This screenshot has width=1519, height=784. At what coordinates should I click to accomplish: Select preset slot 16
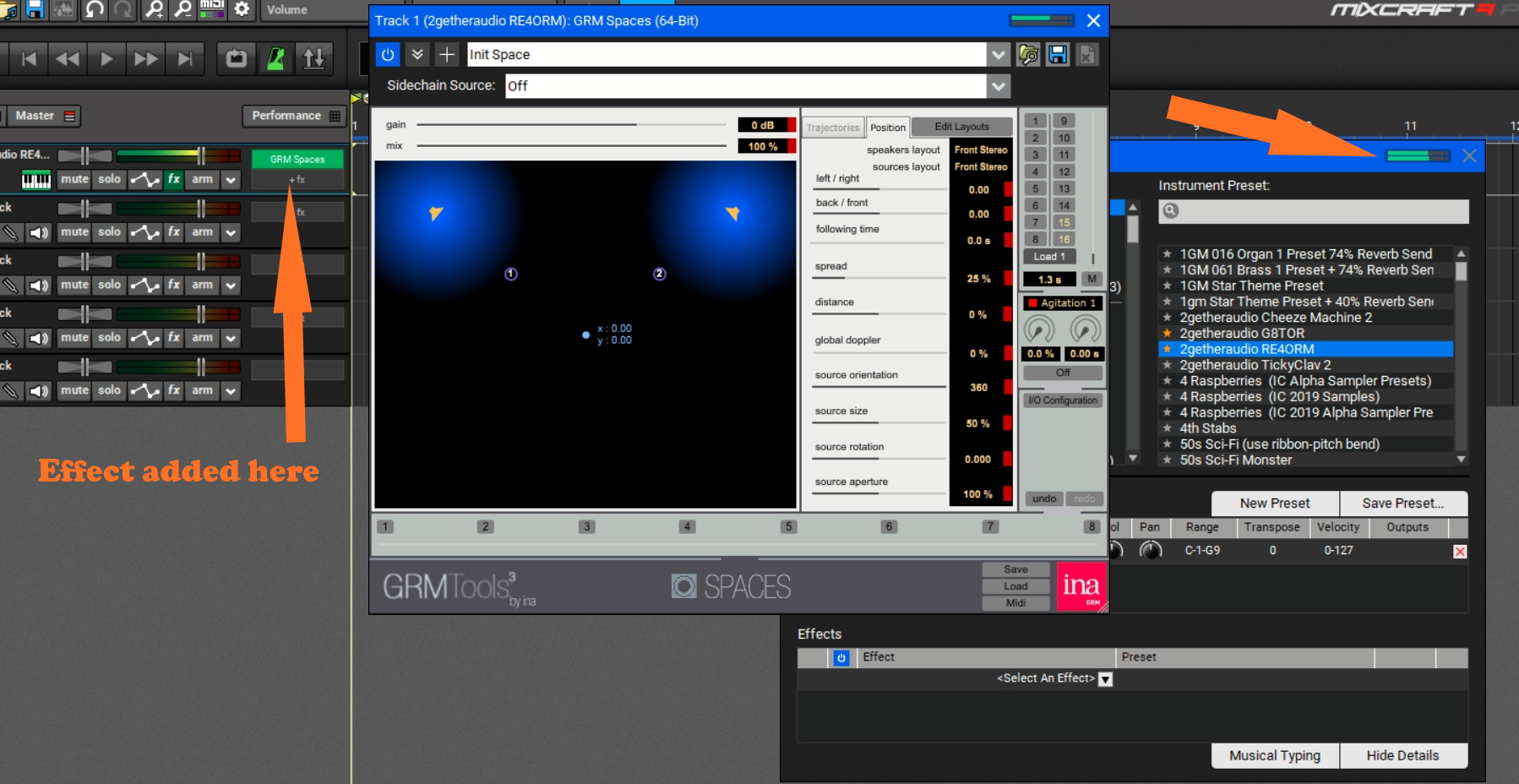(1064, 239)
